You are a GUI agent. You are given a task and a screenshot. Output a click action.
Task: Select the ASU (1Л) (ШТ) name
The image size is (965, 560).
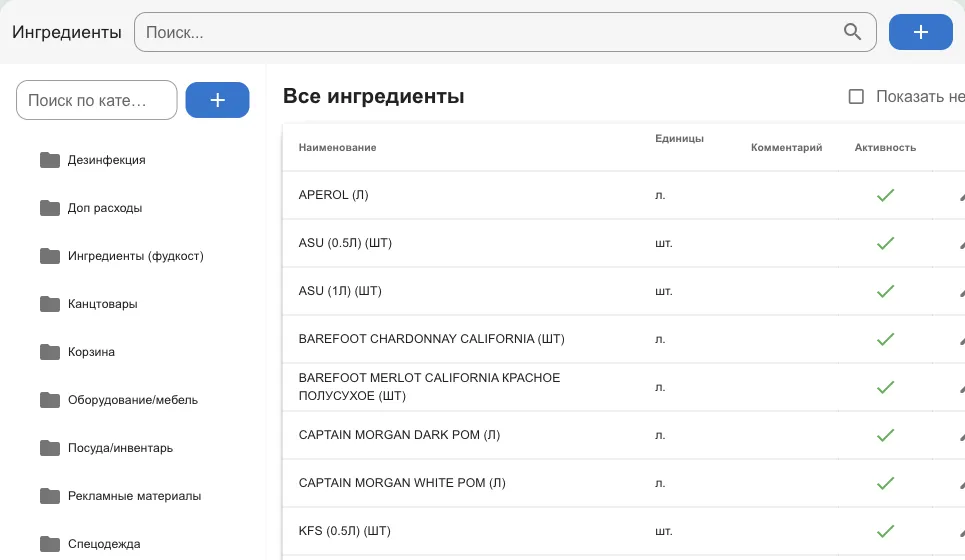340,291
